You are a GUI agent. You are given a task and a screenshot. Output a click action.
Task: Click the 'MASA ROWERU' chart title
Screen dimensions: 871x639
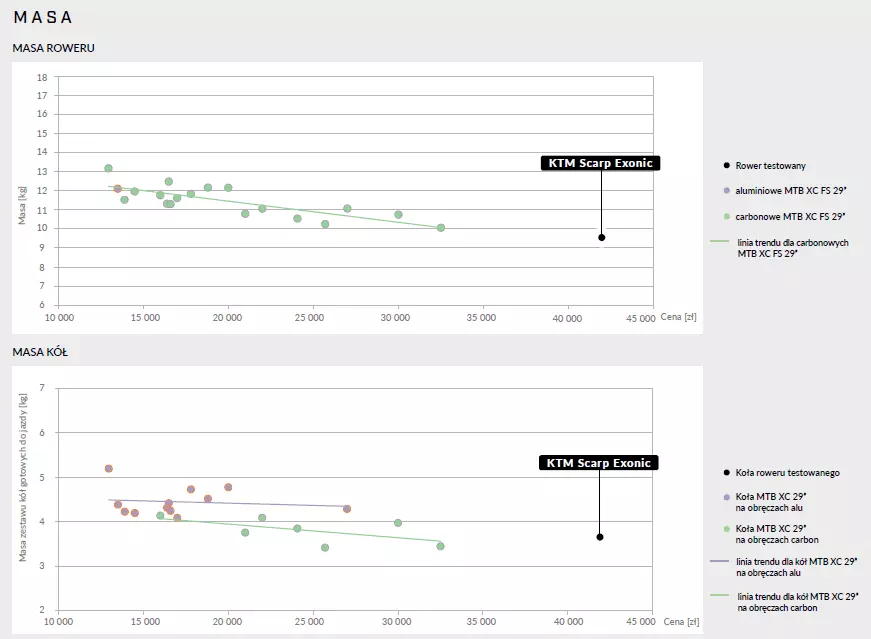coord(53,48)
